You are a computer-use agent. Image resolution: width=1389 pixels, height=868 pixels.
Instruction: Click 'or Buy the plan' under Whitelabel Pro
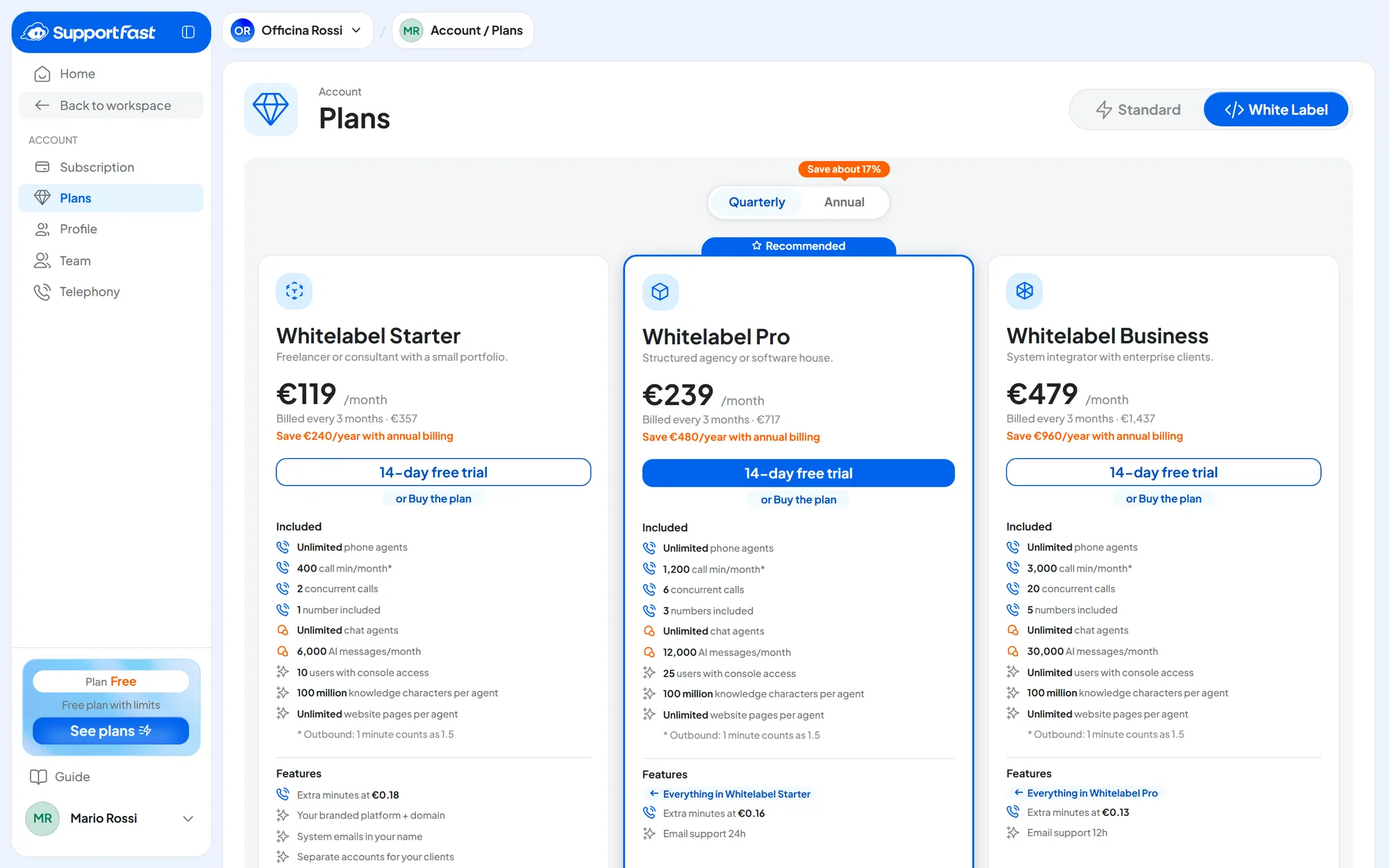(x=799, y=499)
